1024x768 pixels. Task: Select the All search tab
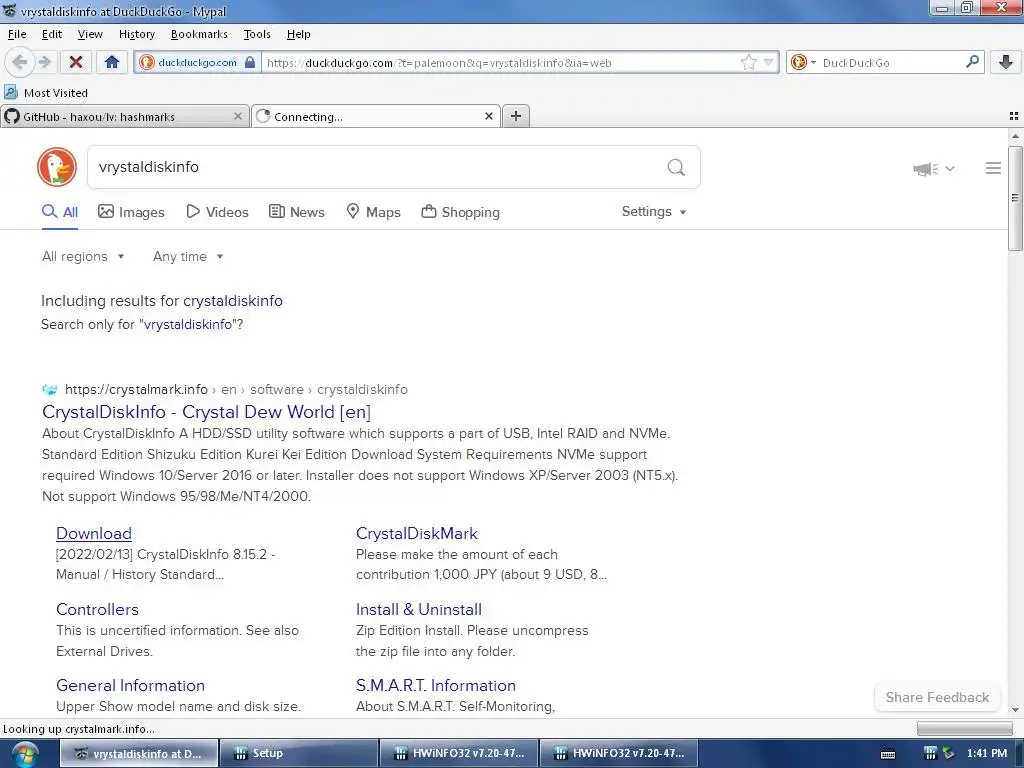(60, 212)
